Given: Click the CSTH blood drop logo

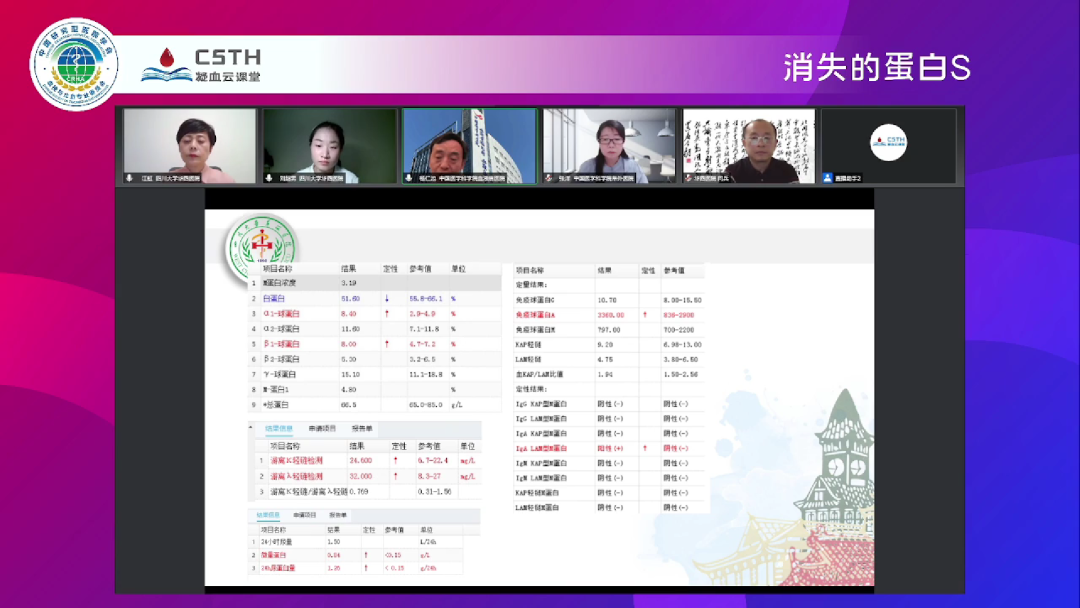Looking at the screenshot, I should [x=165, y=62].
